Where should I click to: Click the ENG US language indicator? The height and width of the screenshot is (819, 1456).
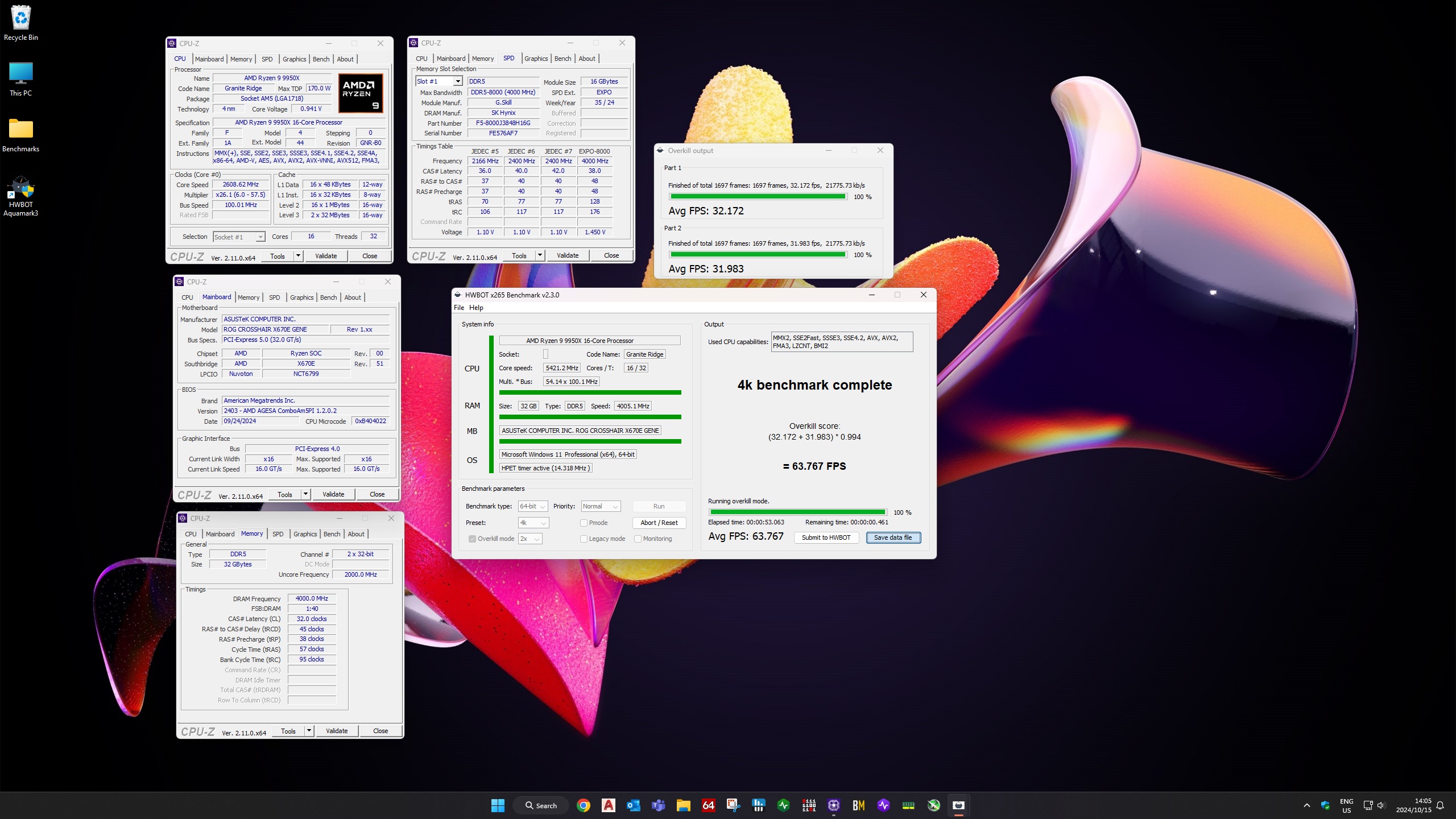[1347, 805]
